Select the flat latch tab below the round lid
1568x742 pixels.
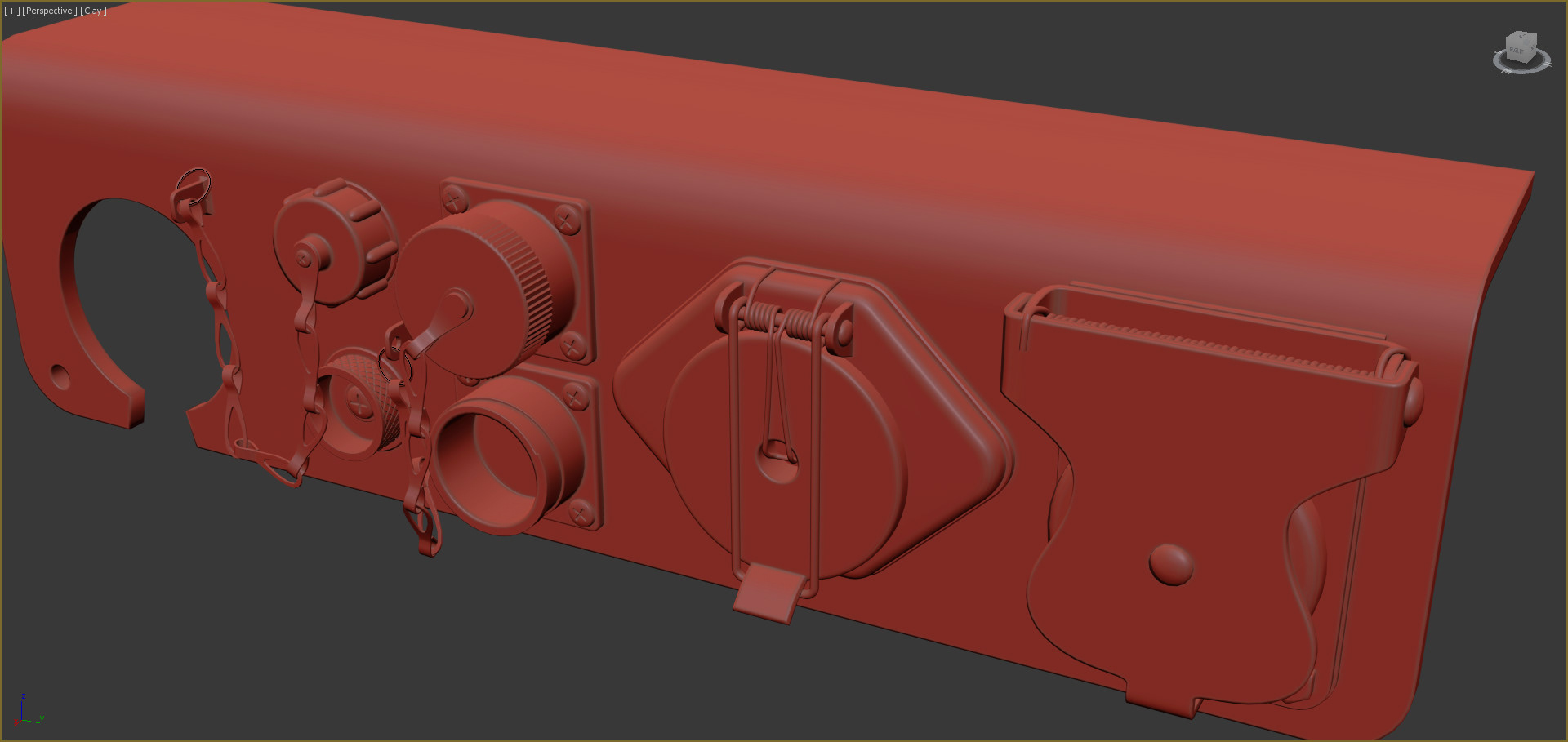point(768,593)
